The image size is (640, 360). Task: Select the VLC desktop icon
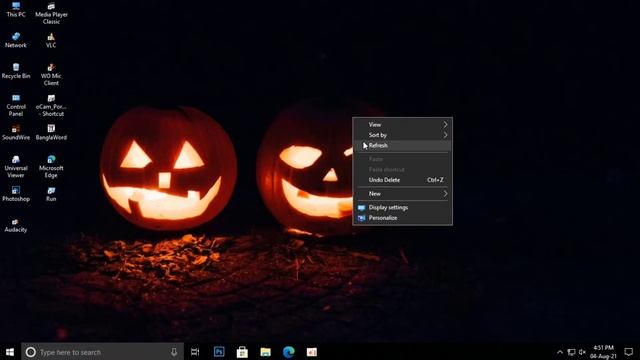[51, 40]
